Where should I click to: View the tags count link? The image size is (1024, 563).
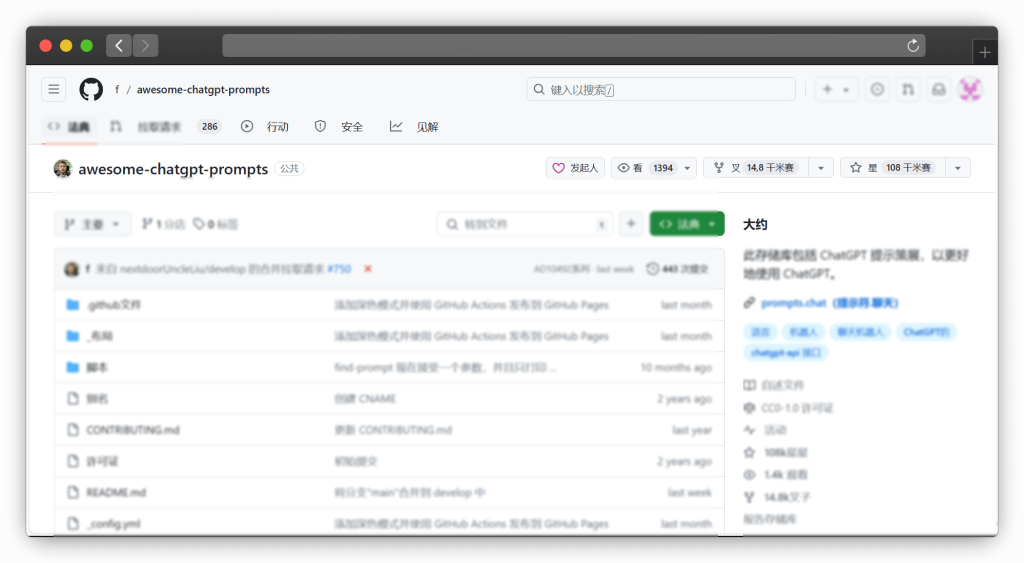216,224
